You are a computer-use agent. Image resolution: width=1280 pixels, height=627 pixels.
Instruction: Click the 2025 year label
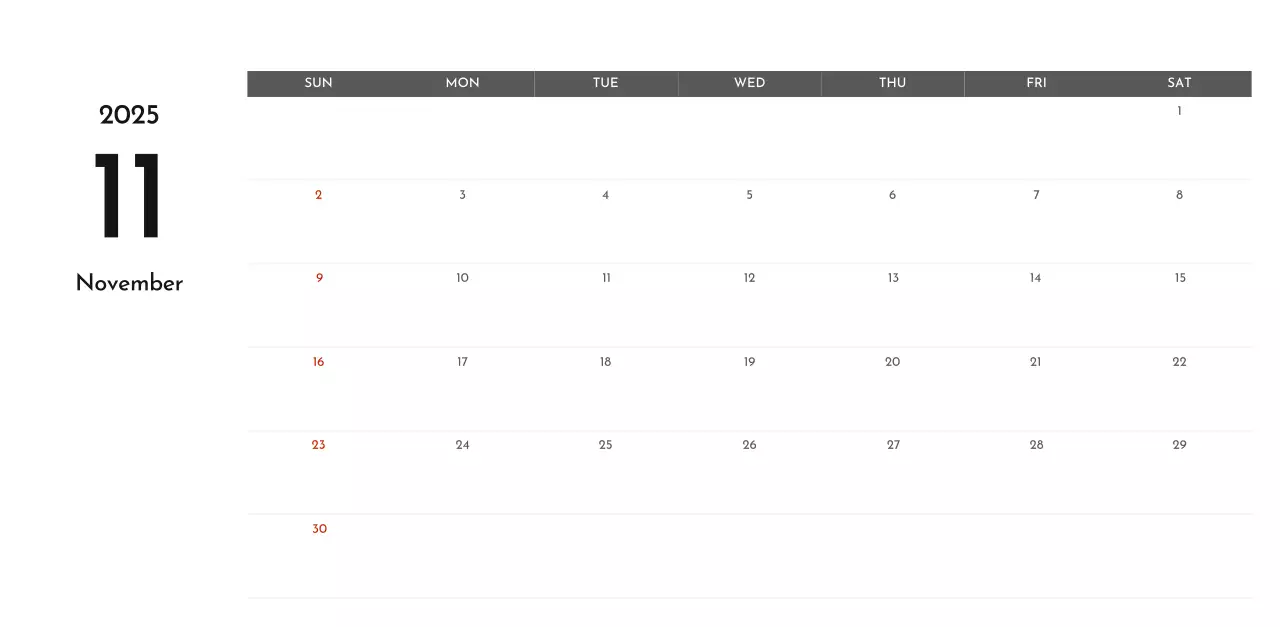tap(129, 116)
